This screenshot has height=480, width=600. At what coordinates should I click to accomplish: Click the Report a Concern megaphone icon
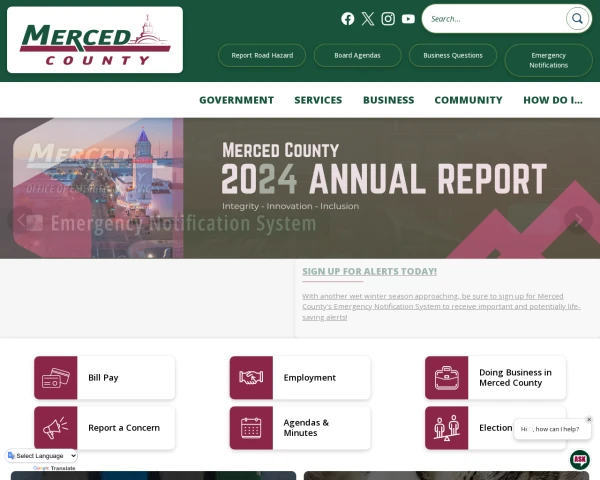(x=53, y=428)
